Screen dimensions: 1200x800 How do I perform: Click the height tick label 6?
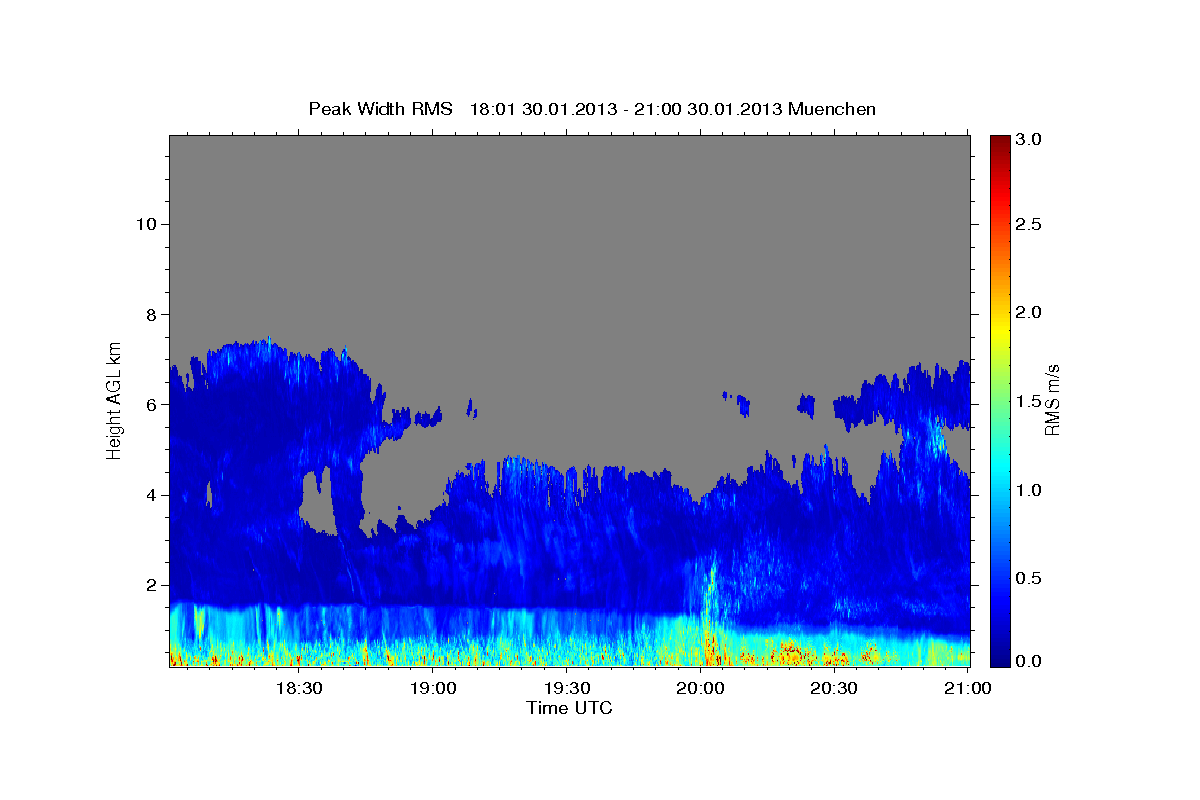click(149, 404)
